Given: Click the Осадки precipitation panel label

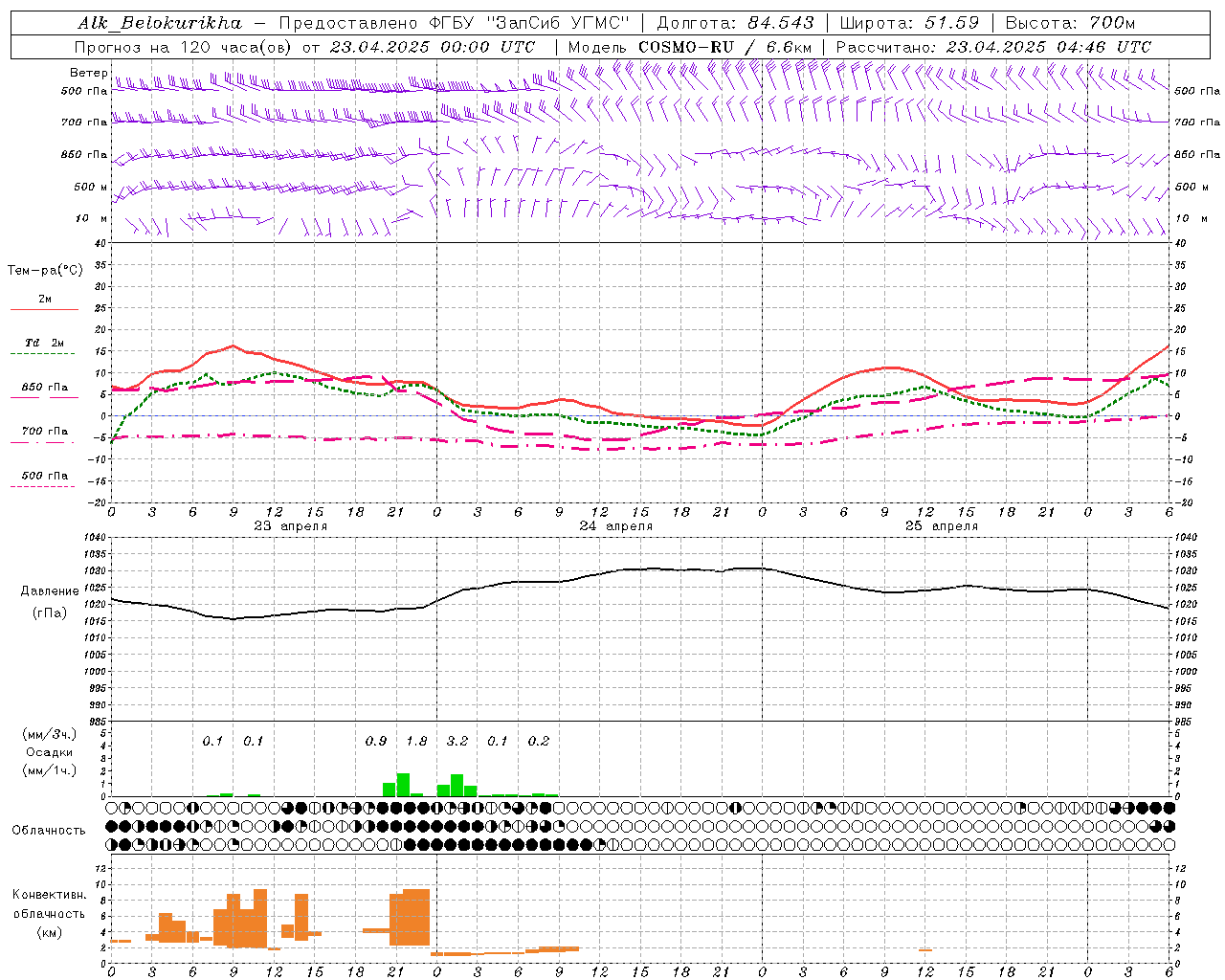Looking at the screenshot, I should click(49, 752).
